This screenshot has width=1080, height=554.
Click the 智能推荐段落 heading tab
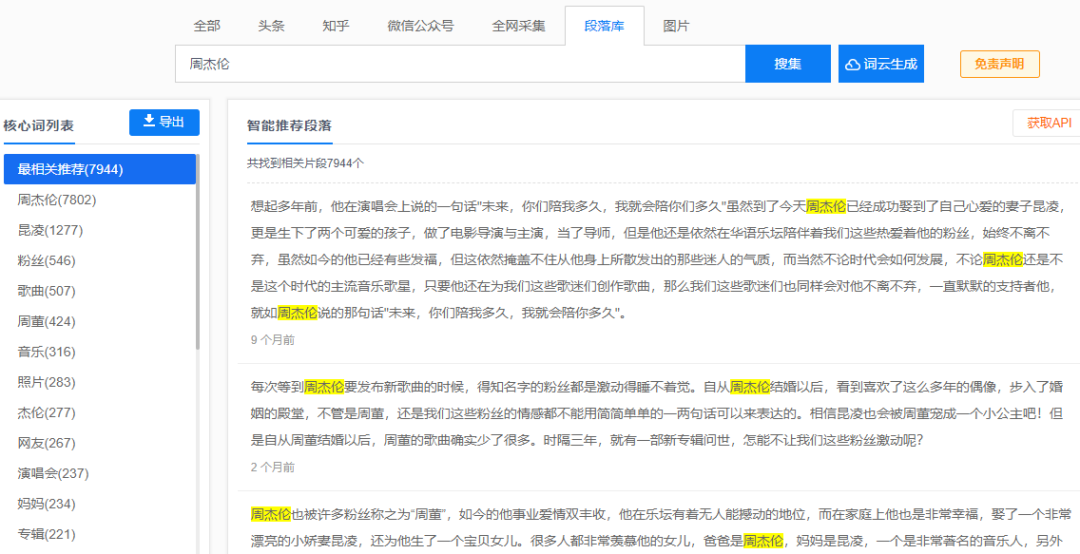click(289, 125)
